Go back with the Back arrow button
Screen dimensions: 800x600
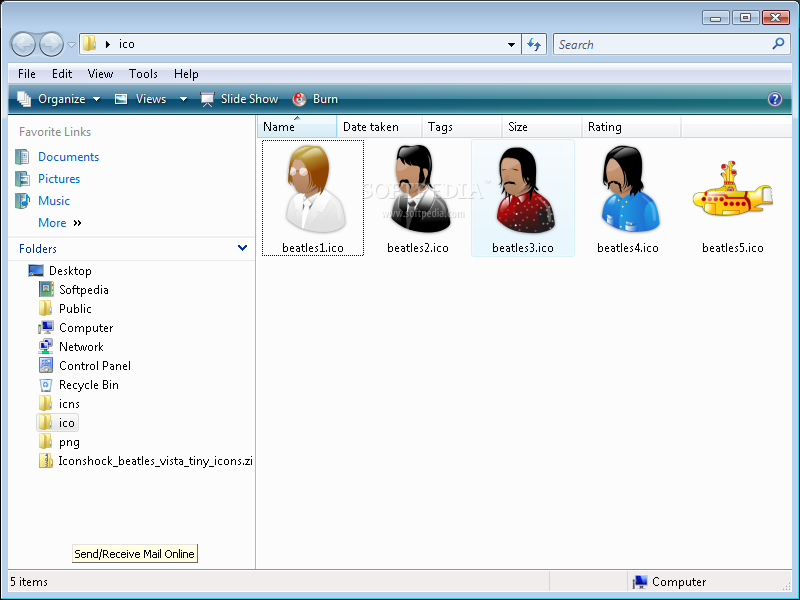click(23, 44)
